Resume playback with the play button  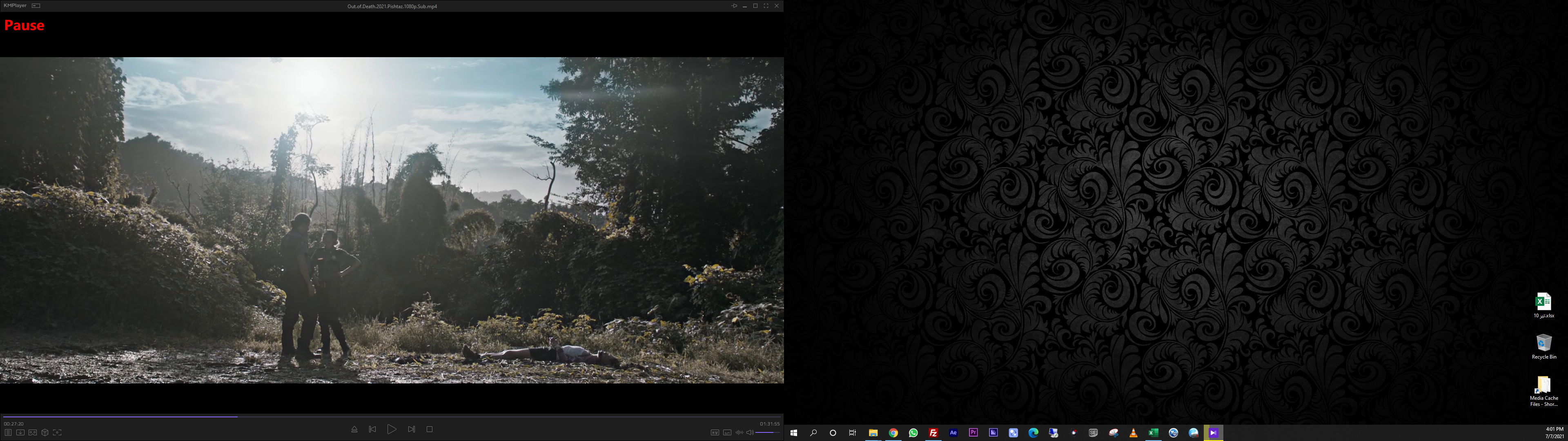pos(392,430)
